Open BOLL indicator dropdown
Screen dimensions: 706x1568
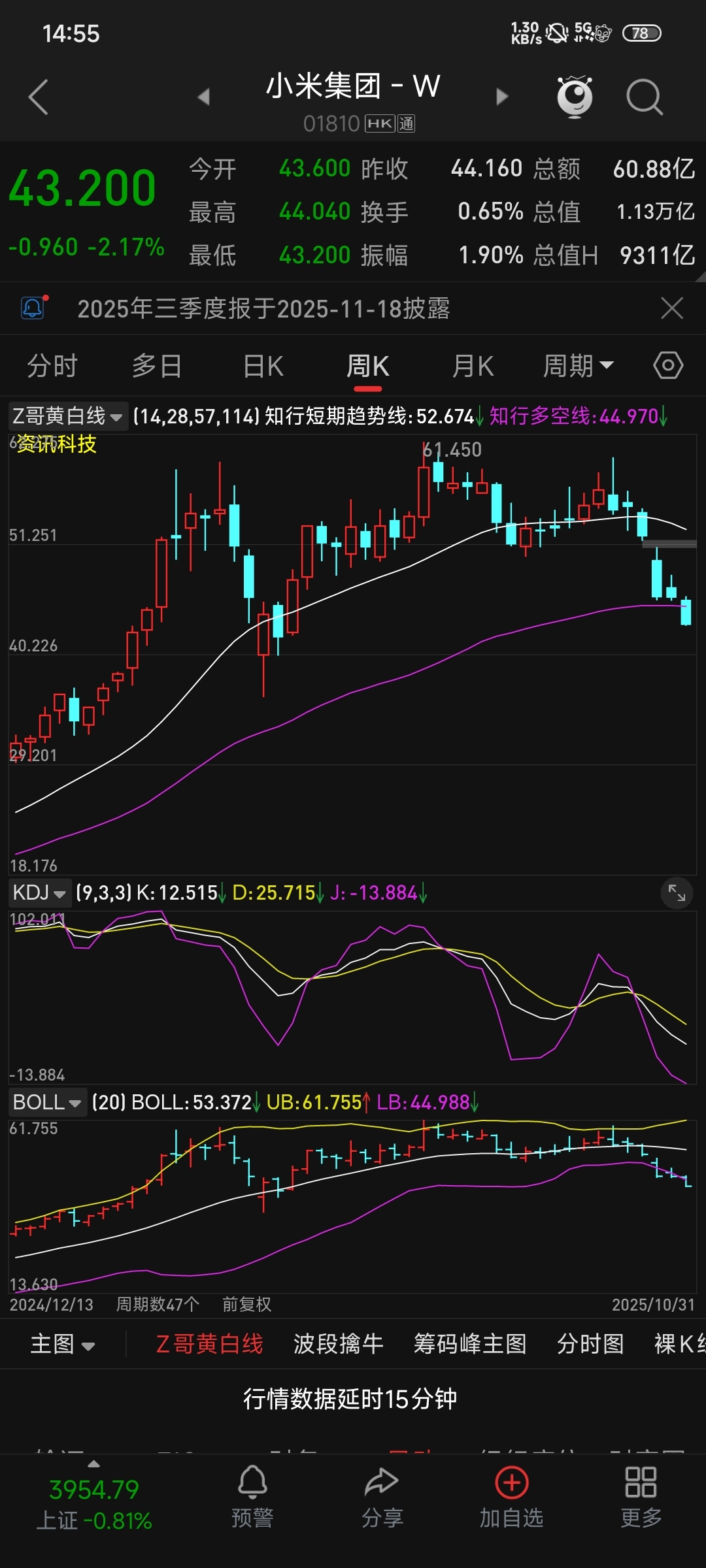(x=47, y=1102)
